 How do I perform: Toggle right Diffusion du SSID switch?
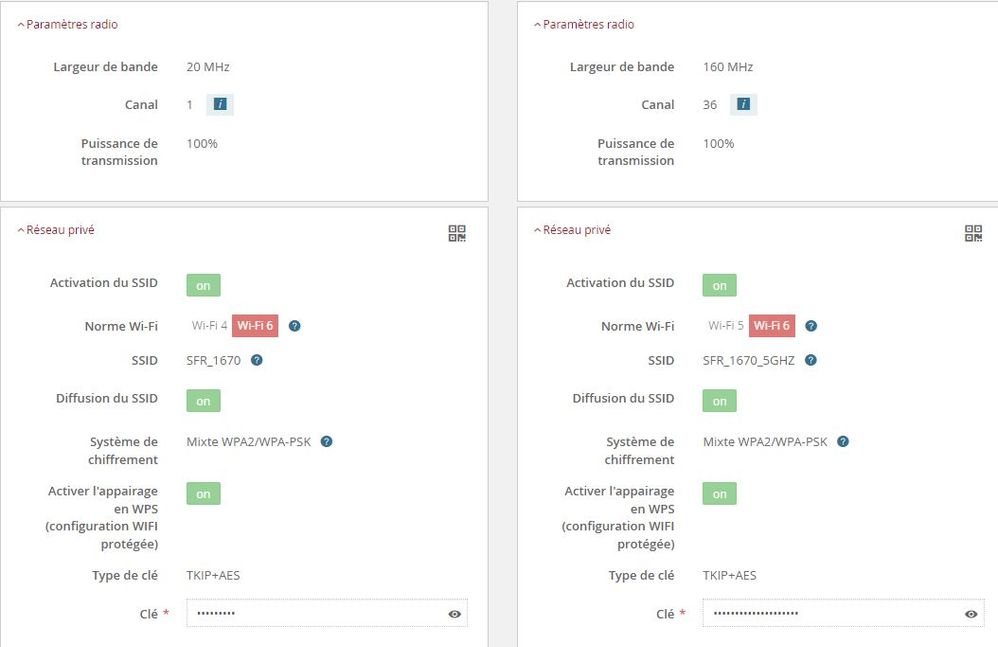(x=719, y=401)
